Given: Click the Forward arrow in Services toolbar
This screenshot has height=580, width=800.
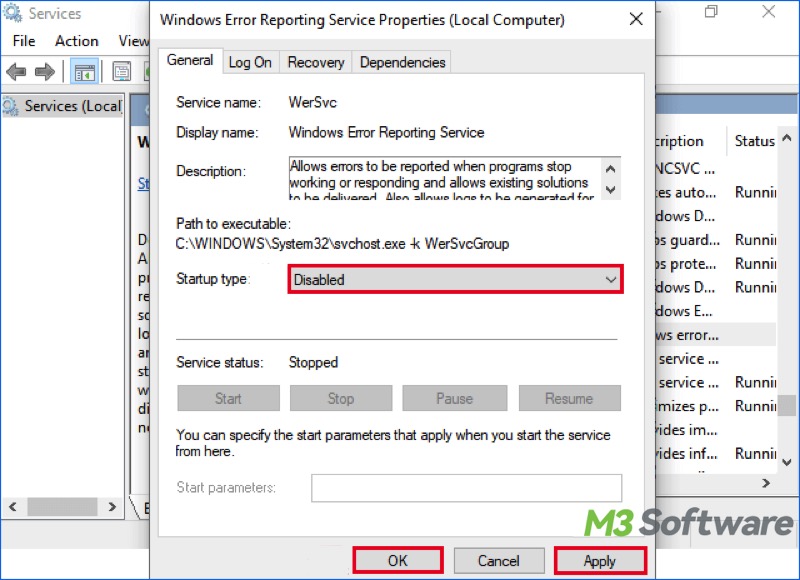Looking at the screenshot, I should 45,71.
